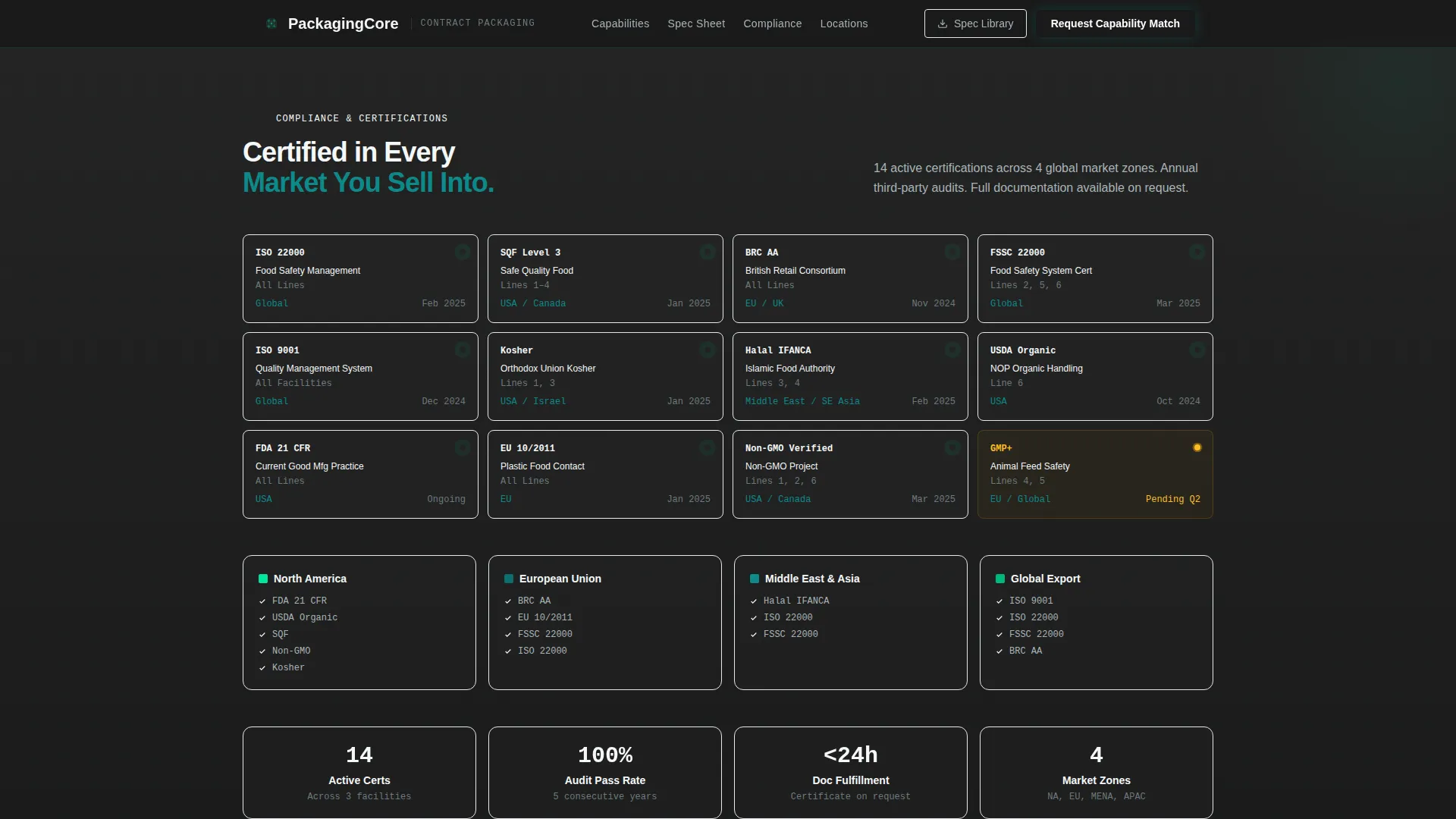Click 'Ongoing' on the FDA 21 CFR card
Viewport: 1456px width, 819px height.
point(446,499)
